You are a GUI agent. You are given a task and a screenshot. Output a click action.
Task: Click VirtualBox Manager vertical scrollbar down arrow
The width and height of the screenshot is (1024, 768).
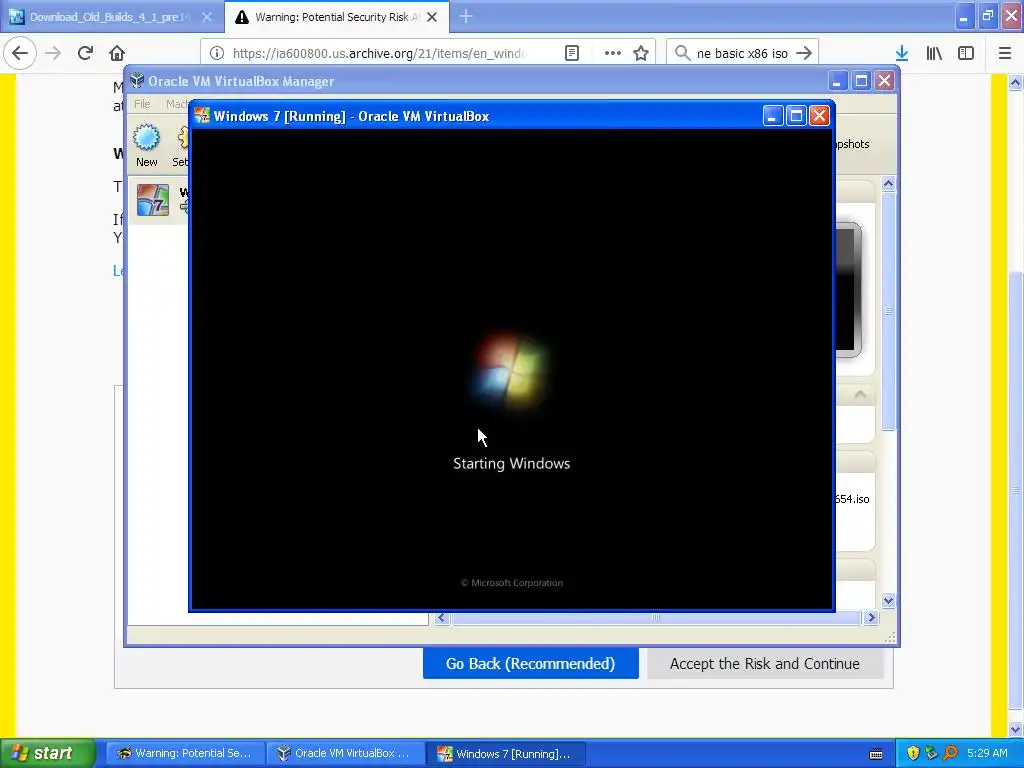888,600
